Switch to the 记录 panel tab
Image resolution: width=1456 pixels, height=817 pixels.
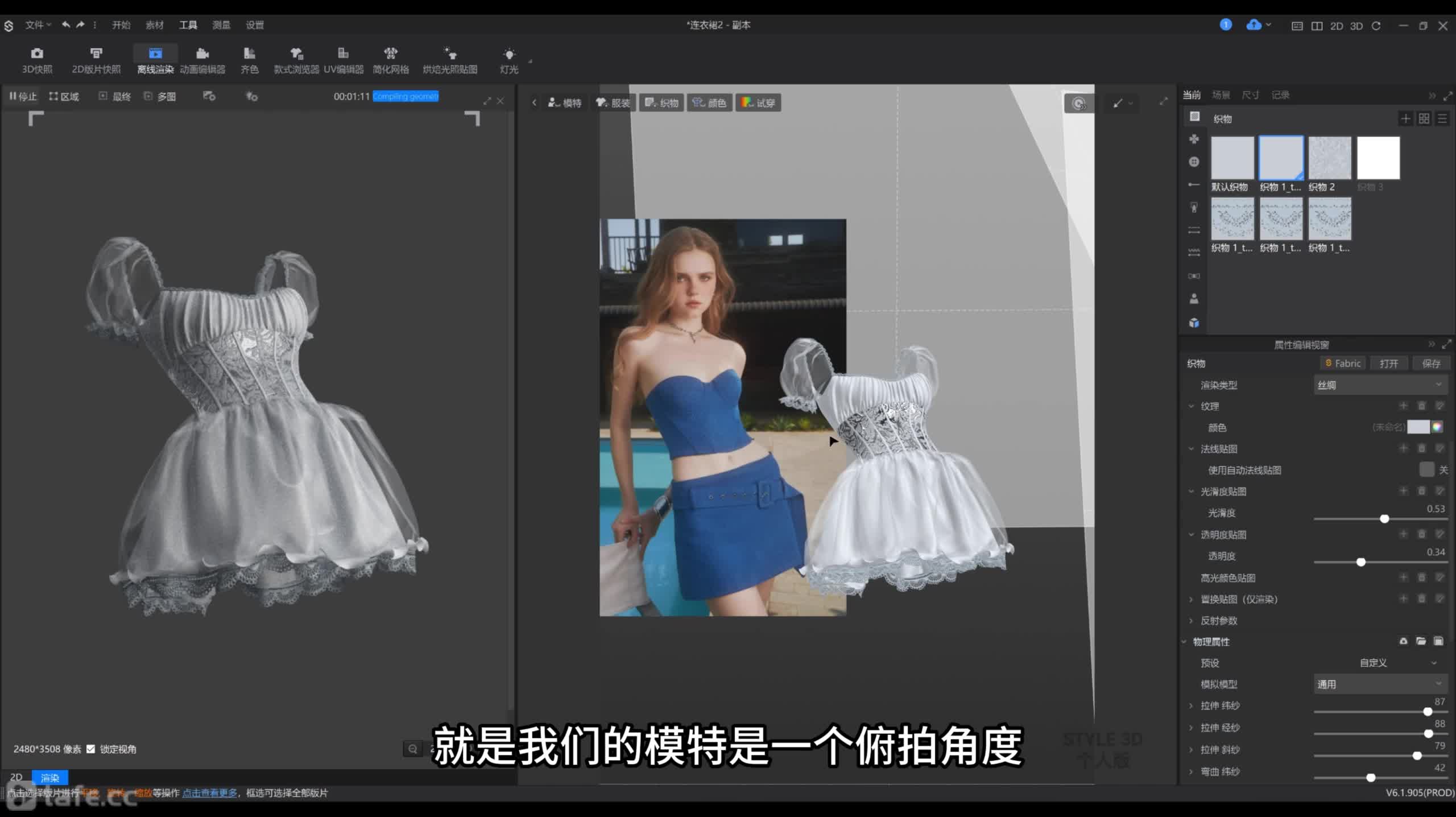1280,95
